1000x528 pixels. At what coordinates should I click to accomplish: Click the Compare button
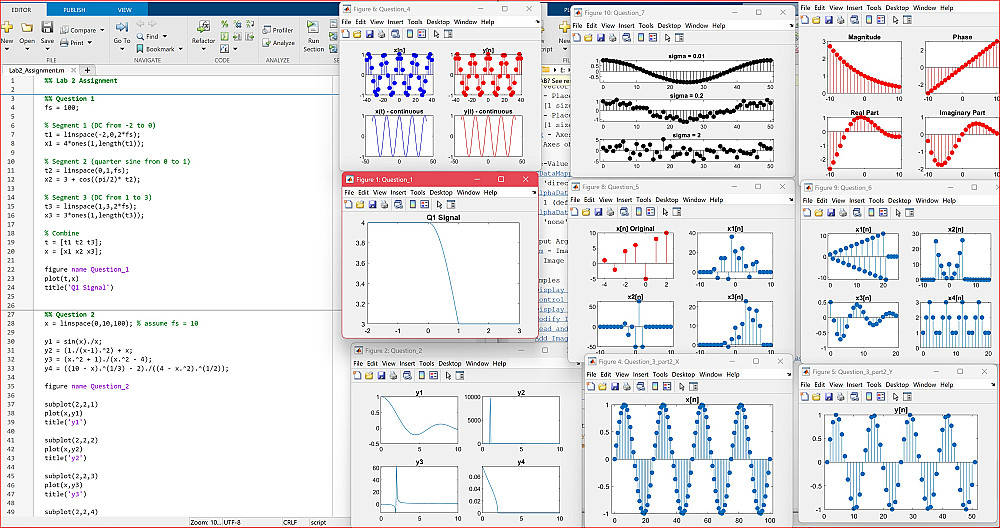tap(78, 30)
